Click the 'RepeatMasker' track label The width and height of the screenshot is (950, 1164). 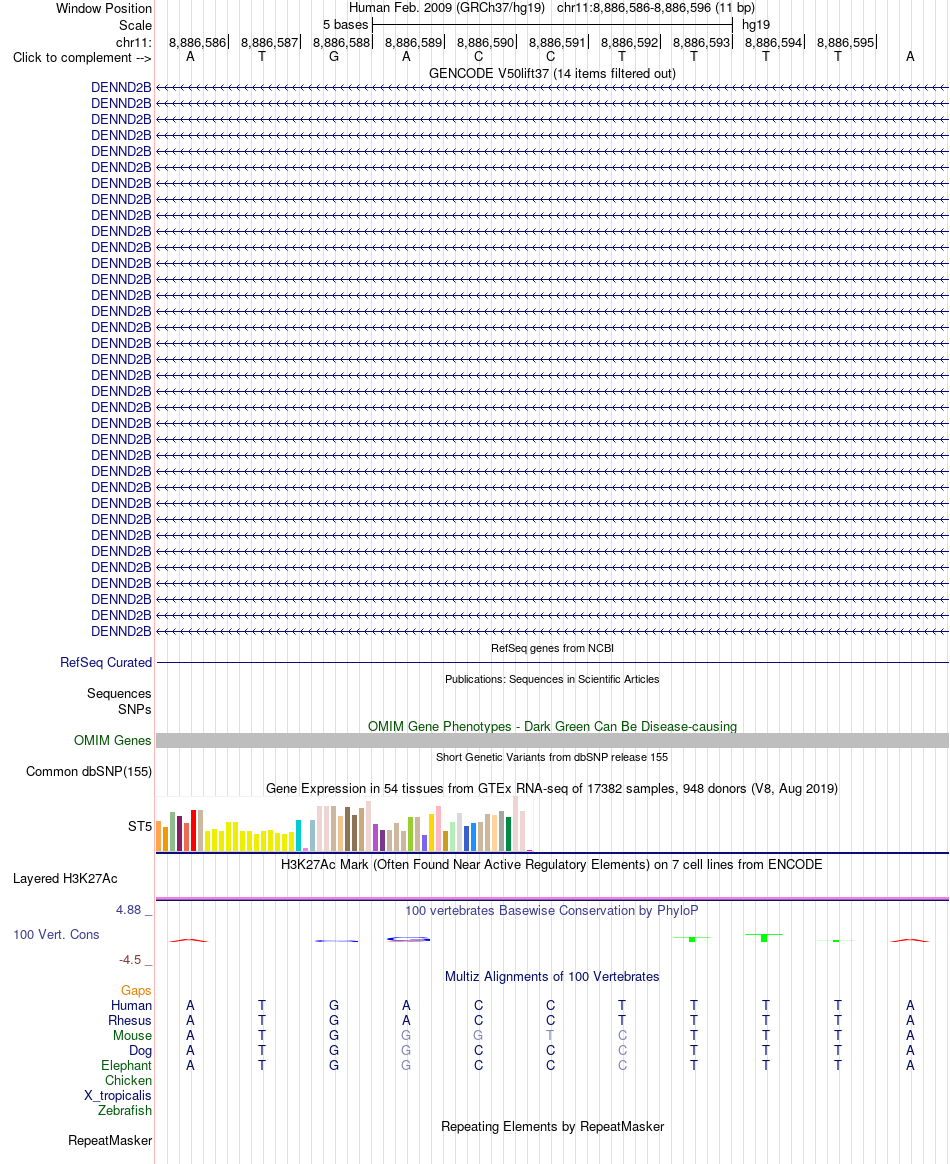click(x=110, y=1140)
